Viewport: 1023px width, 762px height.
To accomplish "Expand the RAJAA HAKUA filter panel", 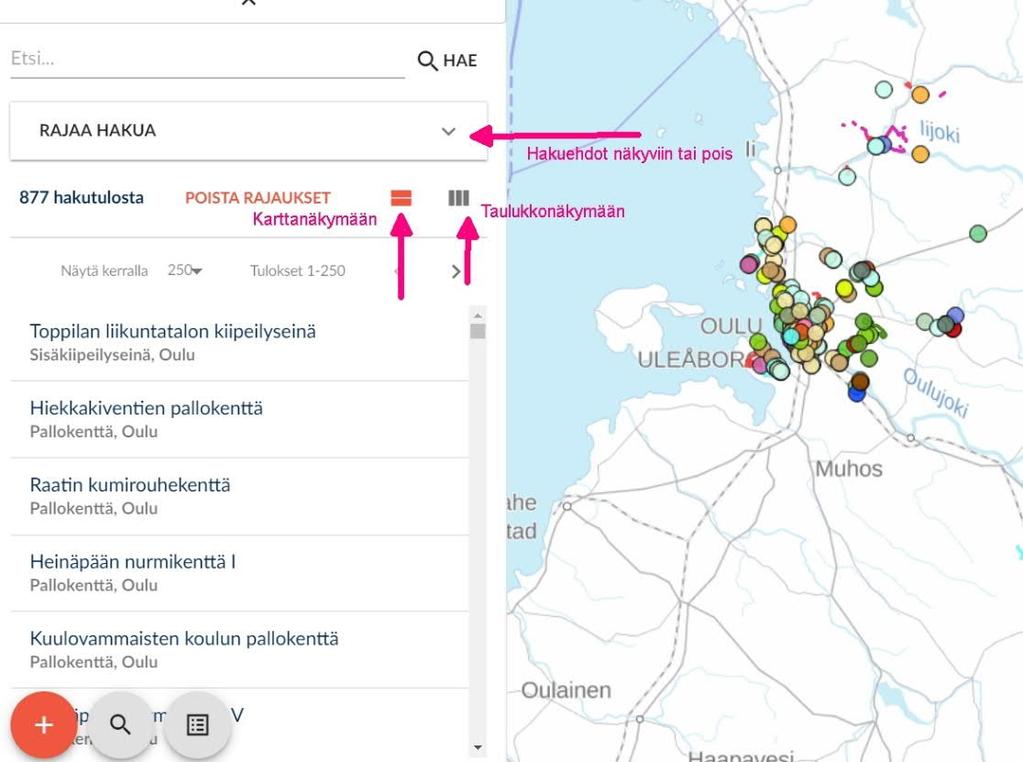I will [249, 130].
